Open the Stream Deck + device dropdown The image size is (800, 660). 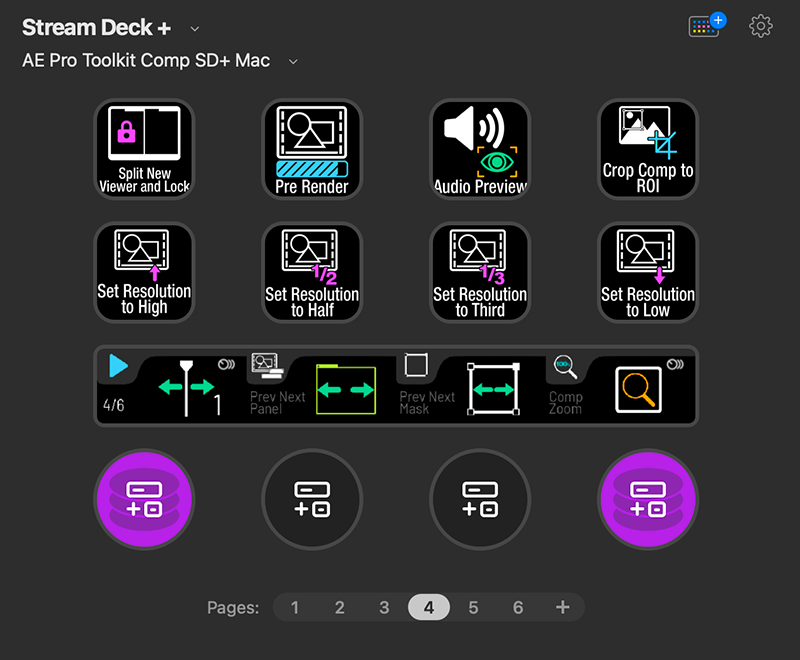point(195,27)
